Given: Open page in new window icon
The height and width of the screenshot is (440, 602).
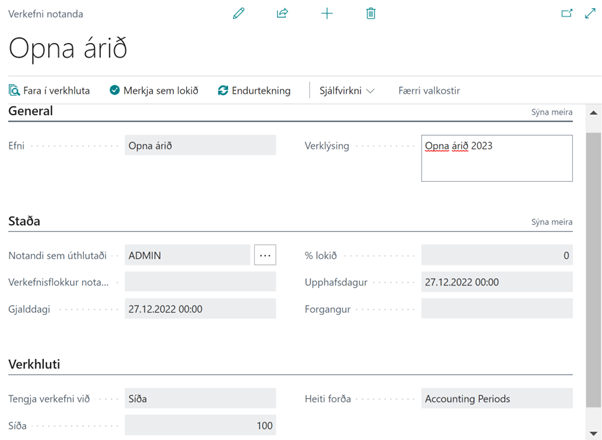Looking at the screenshot, I should pos(567,14).
